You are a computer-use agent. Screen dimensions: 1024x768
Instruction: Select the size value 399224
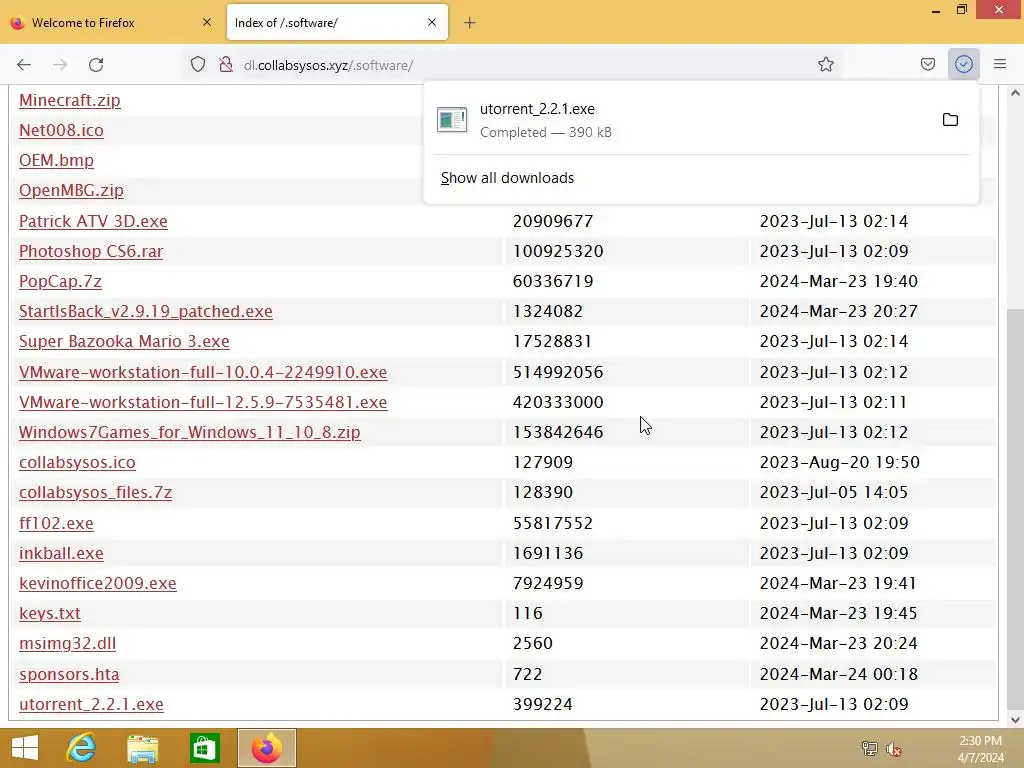tap(543, 704)
